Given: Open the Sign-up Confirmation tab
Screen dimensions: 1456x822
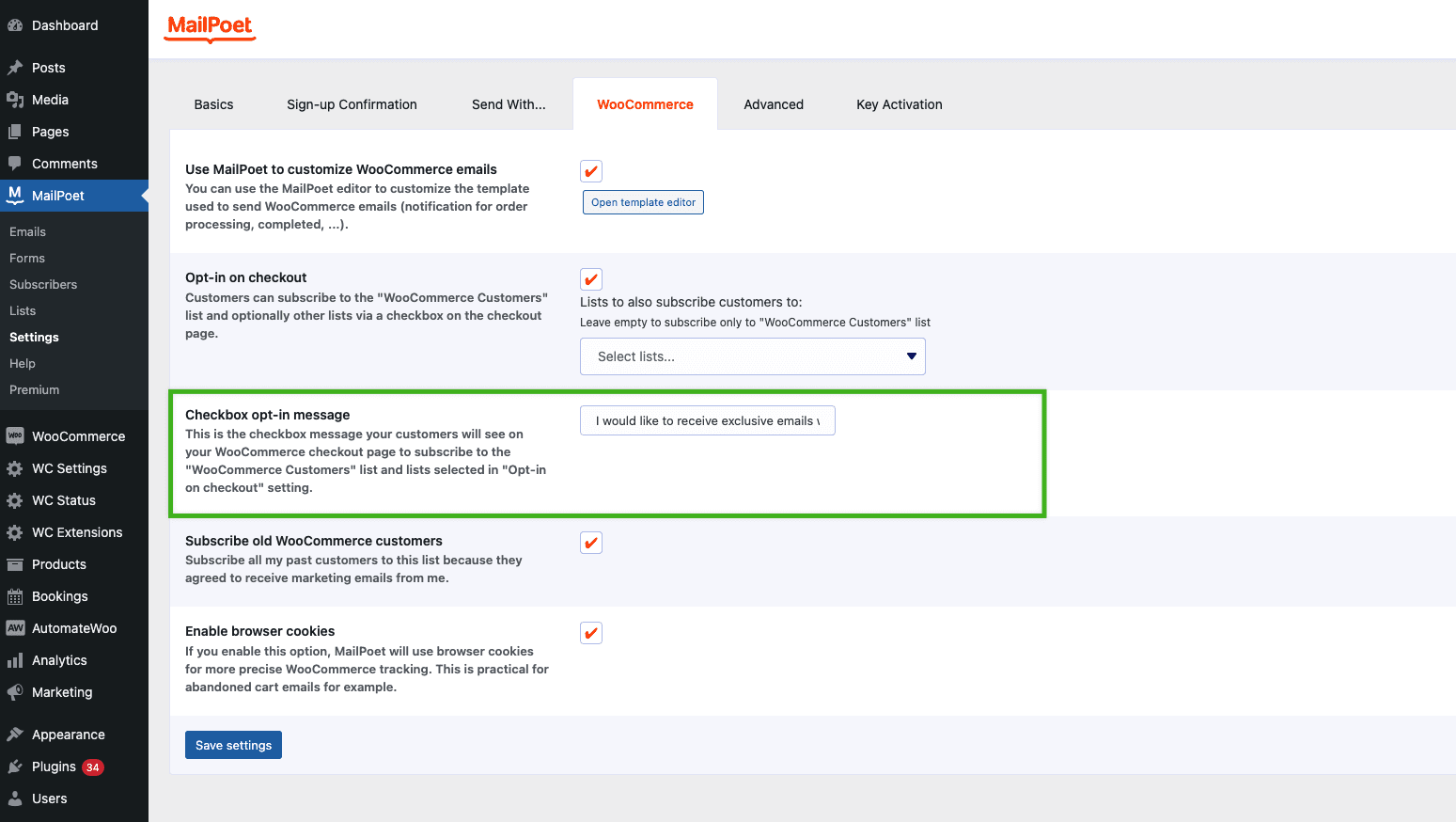Looking at the screenshot, I should (x=352, y=104).
